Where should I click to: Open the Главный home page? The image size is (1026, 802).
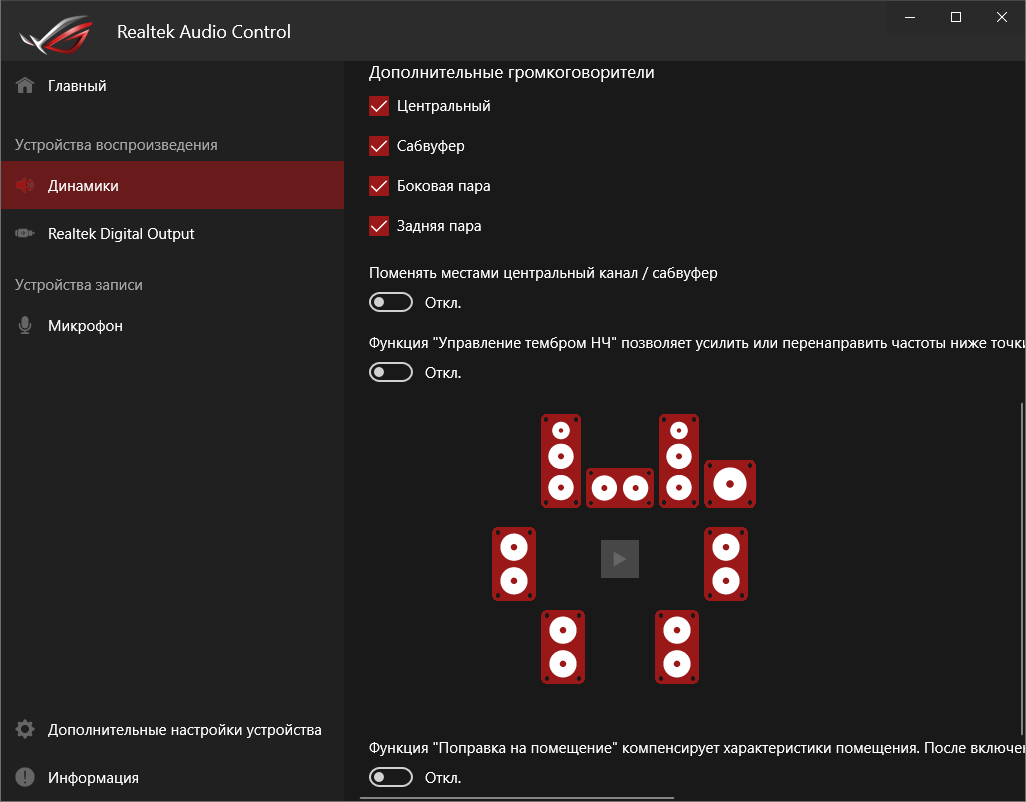(77, 86)
